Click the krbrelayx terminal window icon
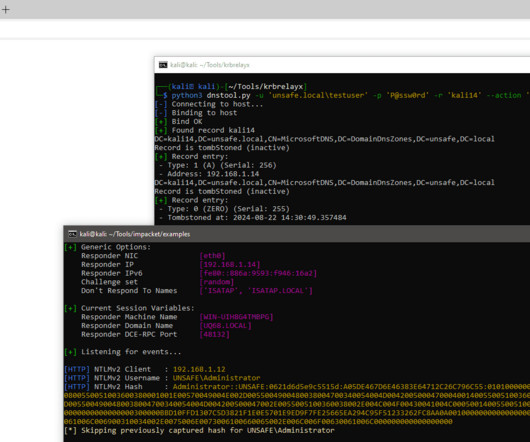 coord(163,65)
